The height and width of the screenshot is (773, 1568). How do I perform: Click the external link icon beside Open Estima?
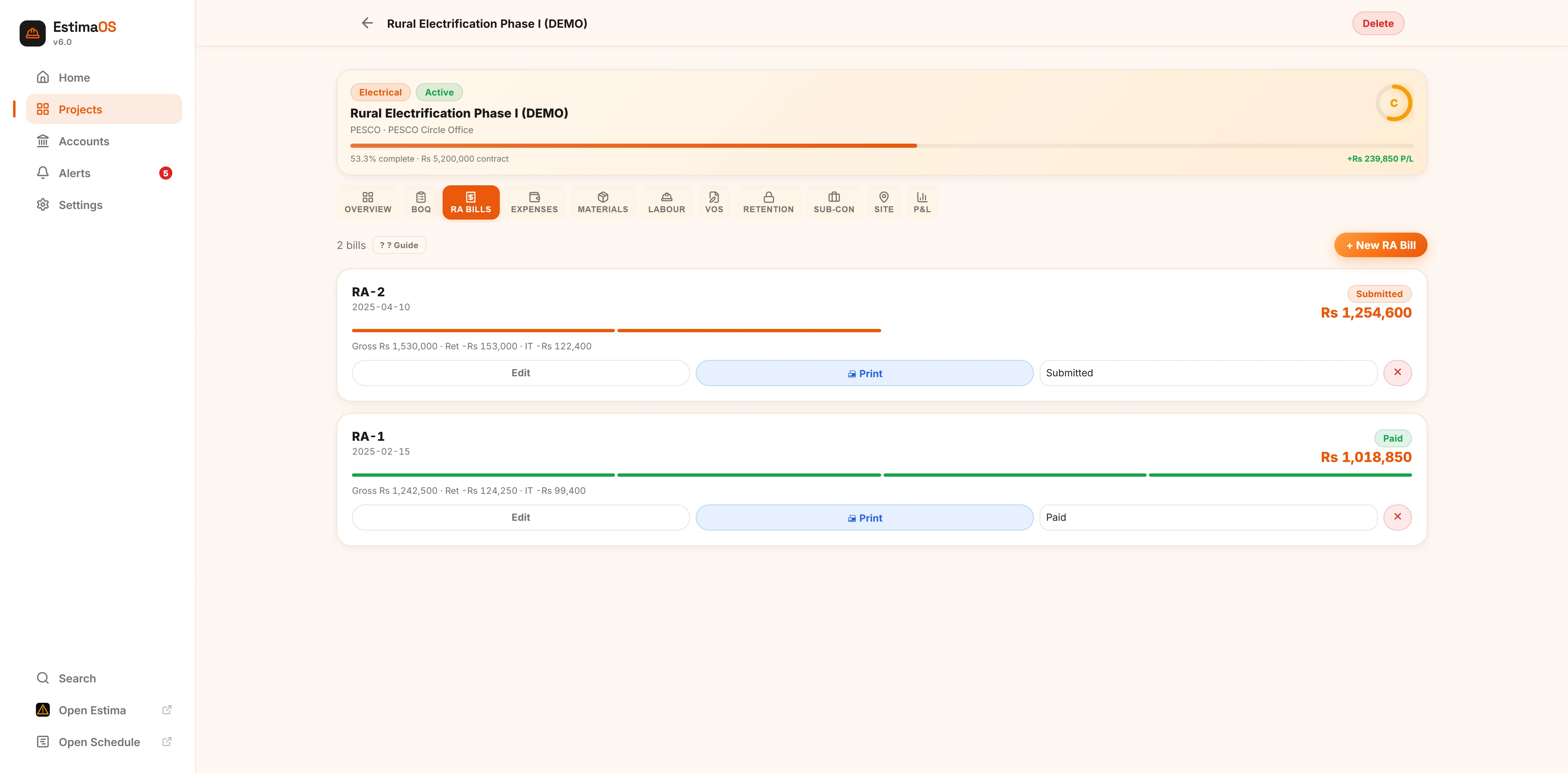click(167, 710)
